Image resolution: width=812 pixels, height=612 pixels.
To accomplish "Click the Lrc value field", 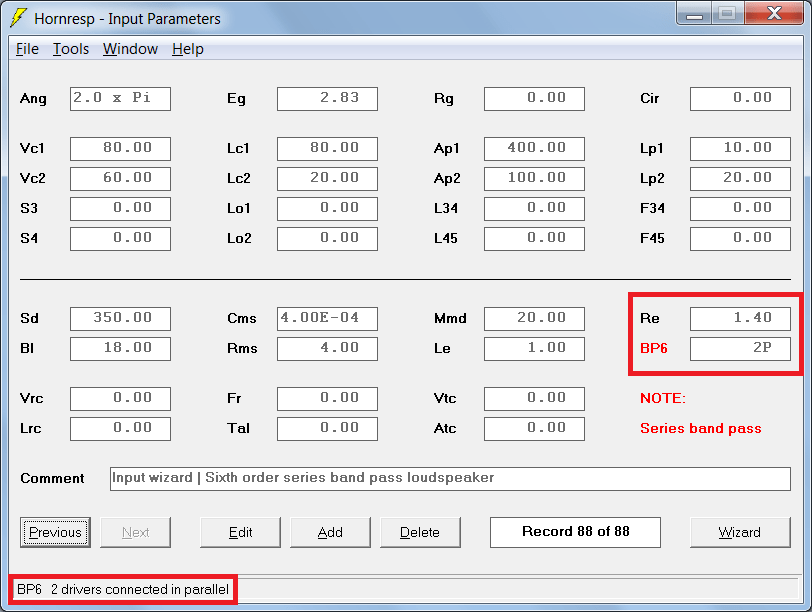I will tap(120, 429).
